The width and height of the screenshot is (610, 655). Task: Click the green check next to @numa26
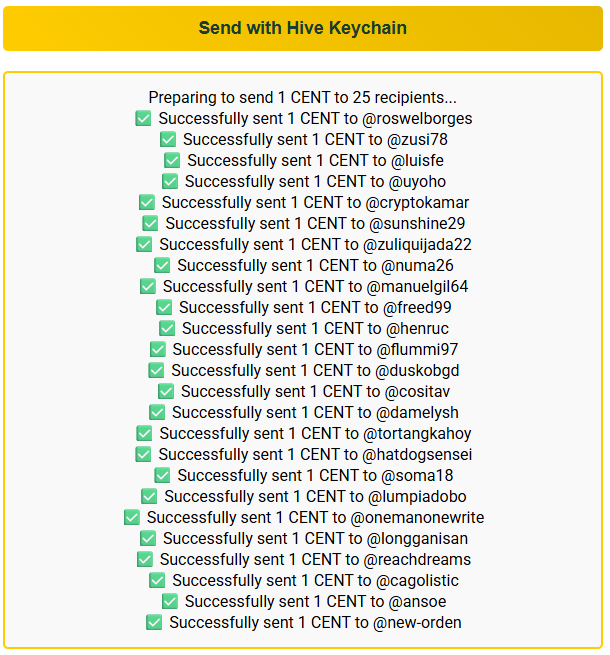162,265
